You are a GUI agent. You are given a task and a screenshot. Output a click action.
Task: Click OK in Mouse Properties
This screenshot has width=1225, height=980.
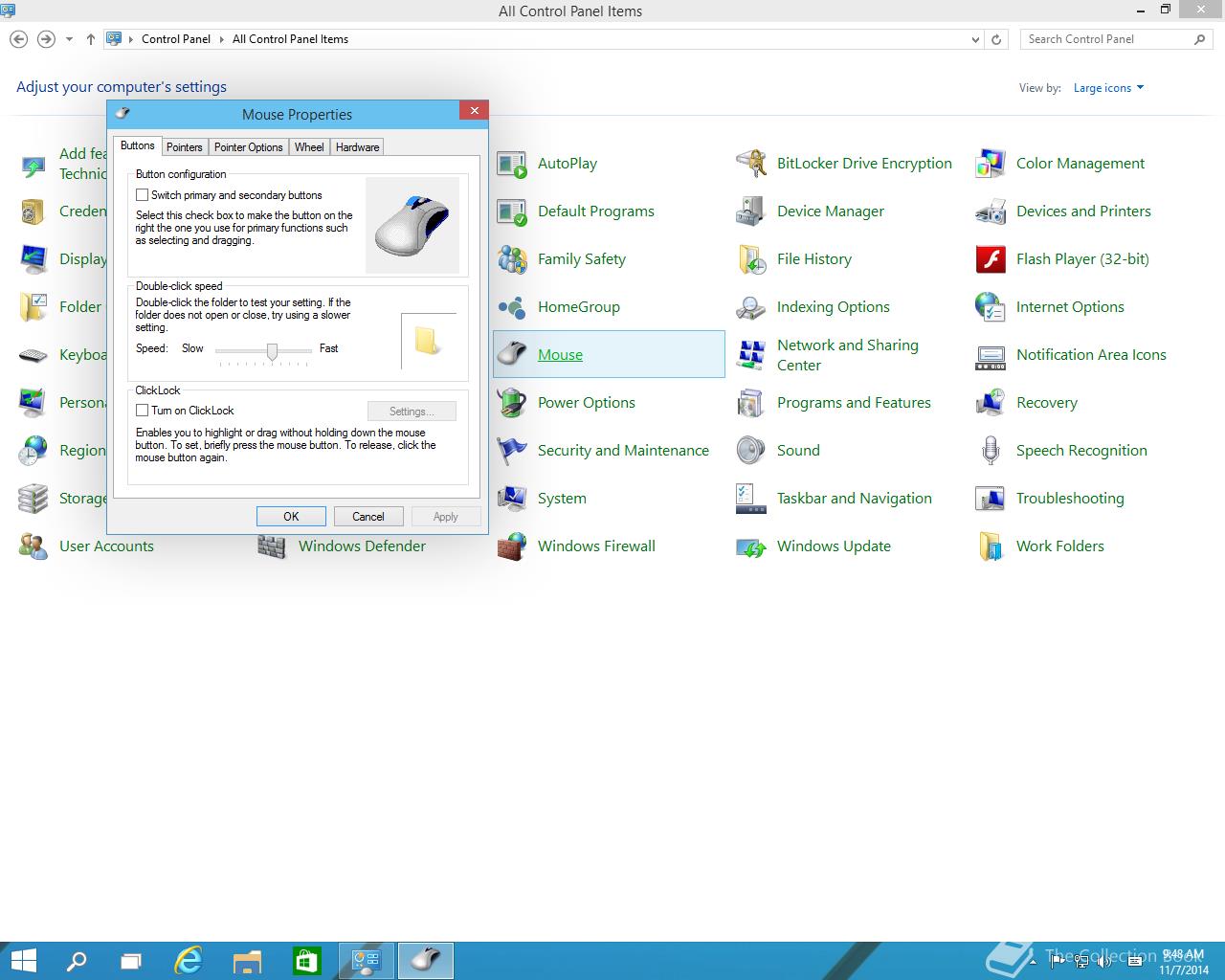pos(291,517)
